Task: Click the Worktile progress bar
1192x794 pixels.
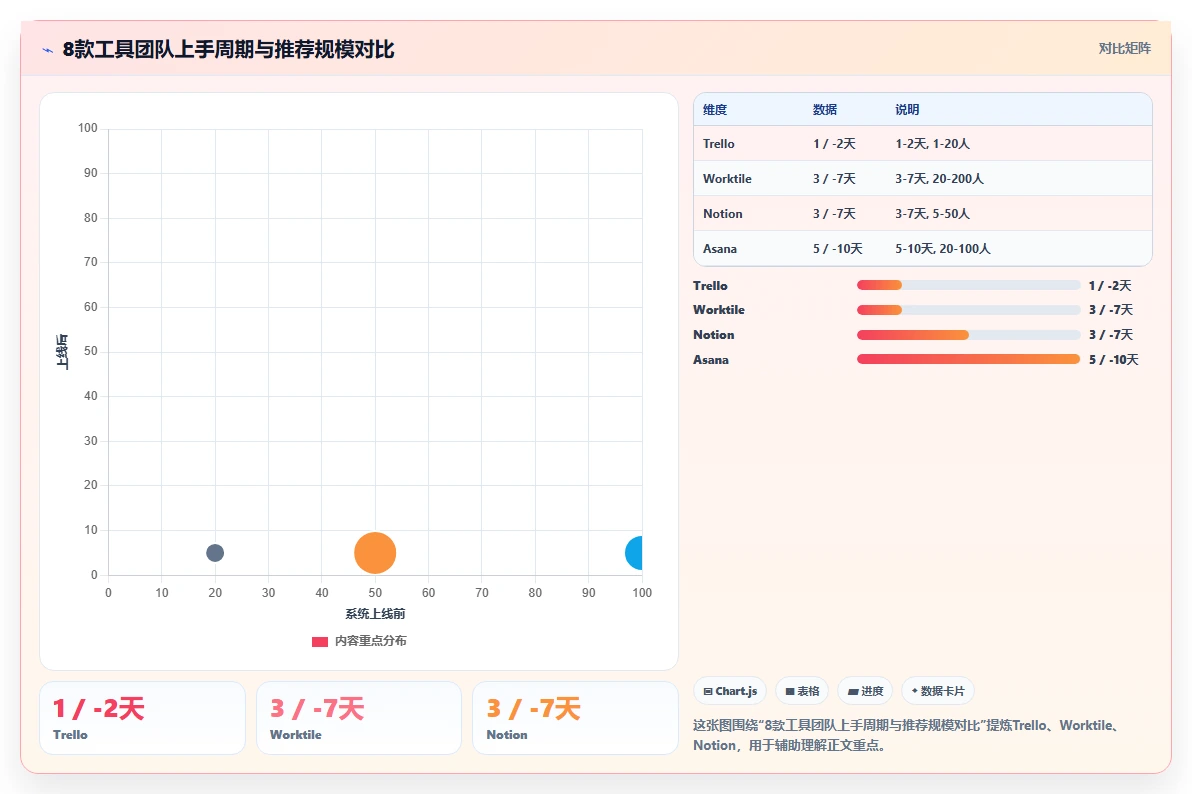Action: 968,310
